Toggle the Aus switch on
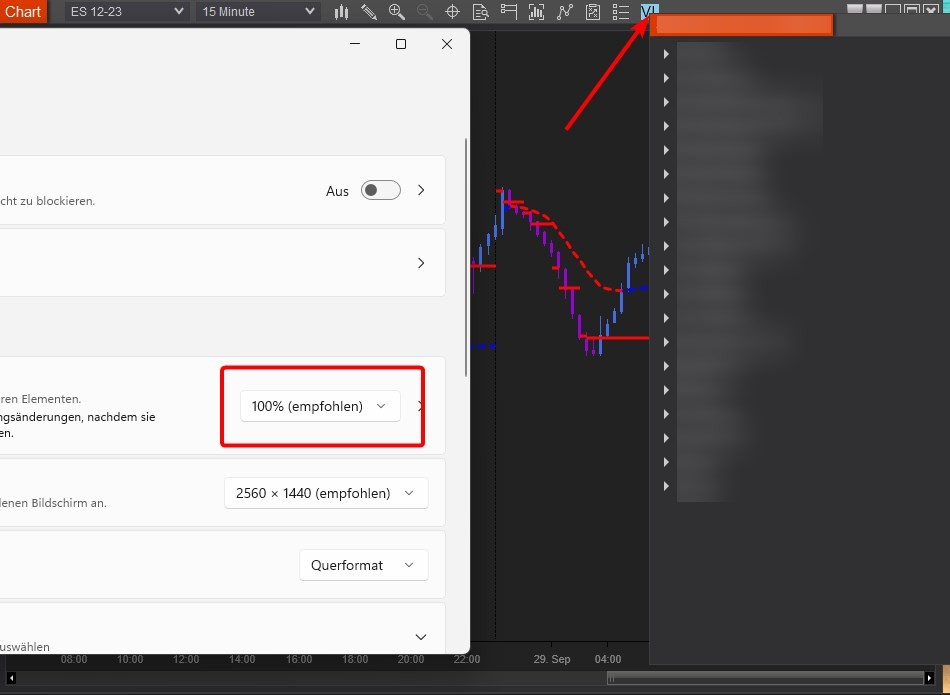The height and width of the screenshot is (695, 950). 380,190
